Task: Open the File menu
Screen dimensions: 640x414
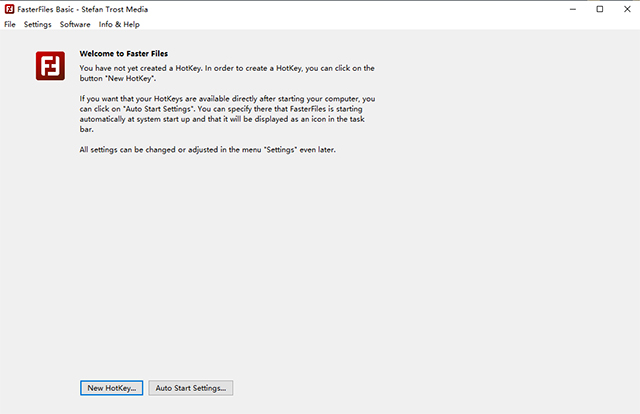Action: click(10, 24)
